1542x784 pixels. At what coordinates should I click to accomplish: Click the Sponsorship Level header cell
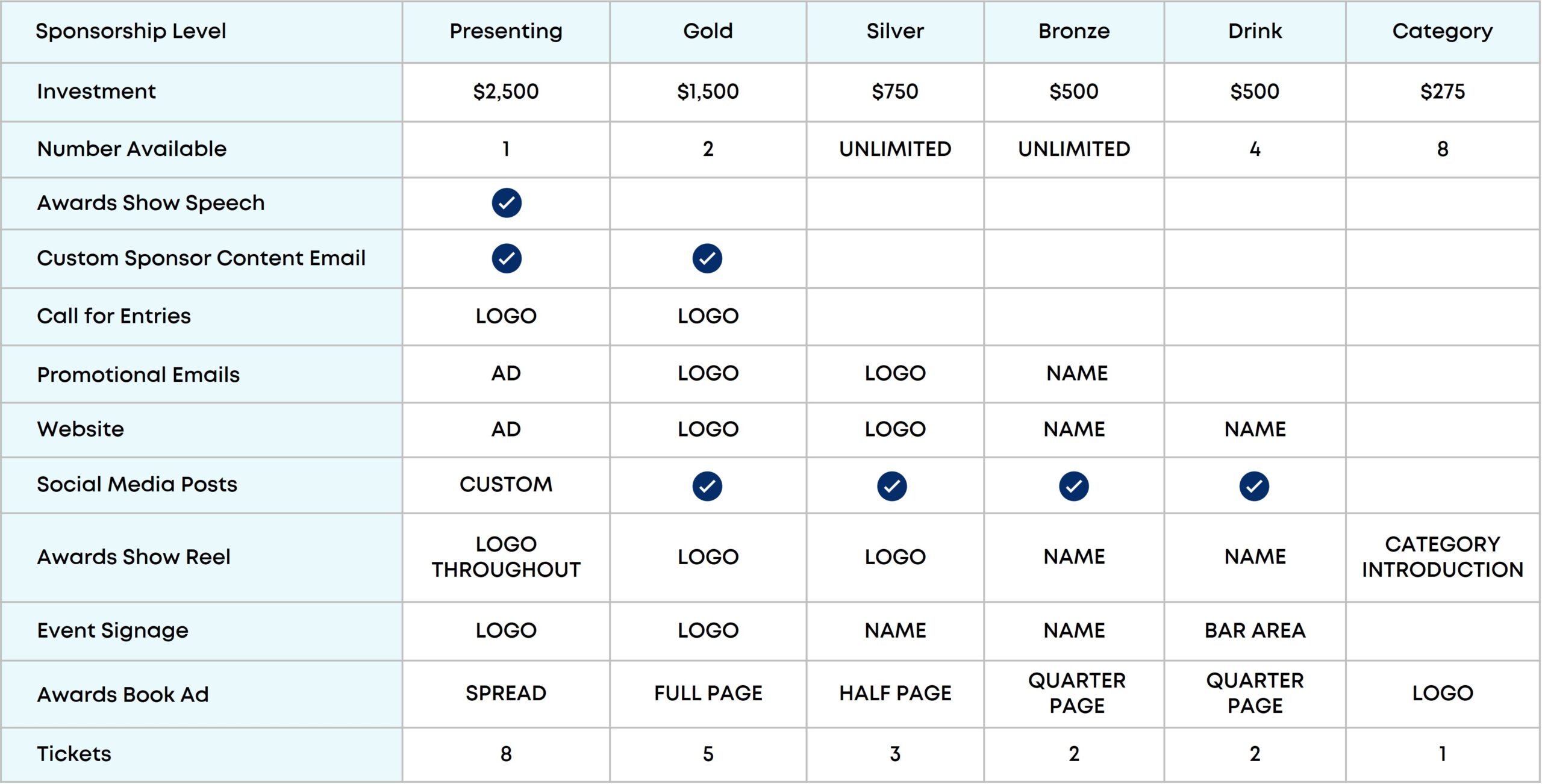click(131, 31)
